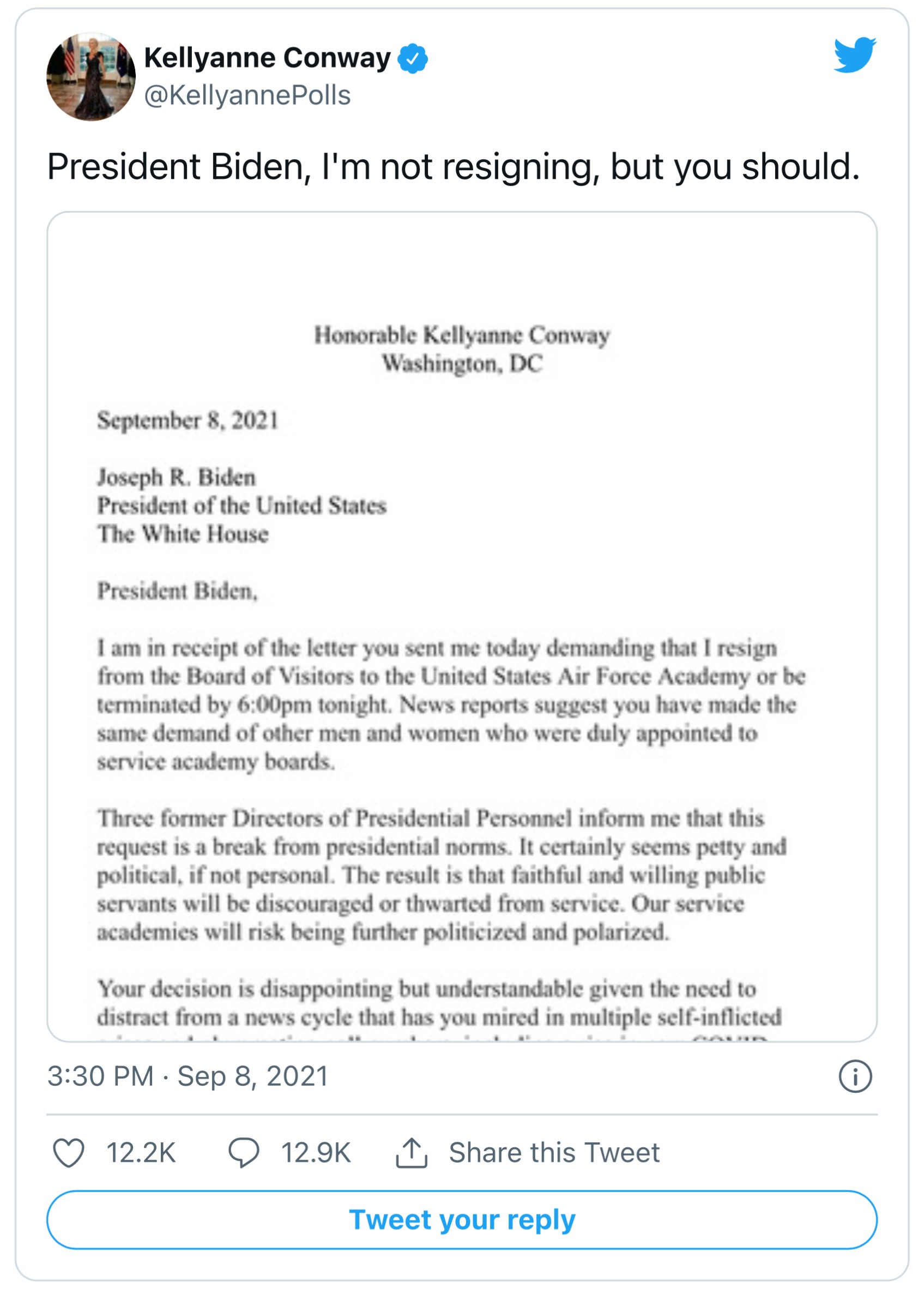This screenshot has width=924, height=1300.
Task: Click the "September 8, 2021" date in the letter
Action: (188, 420)
